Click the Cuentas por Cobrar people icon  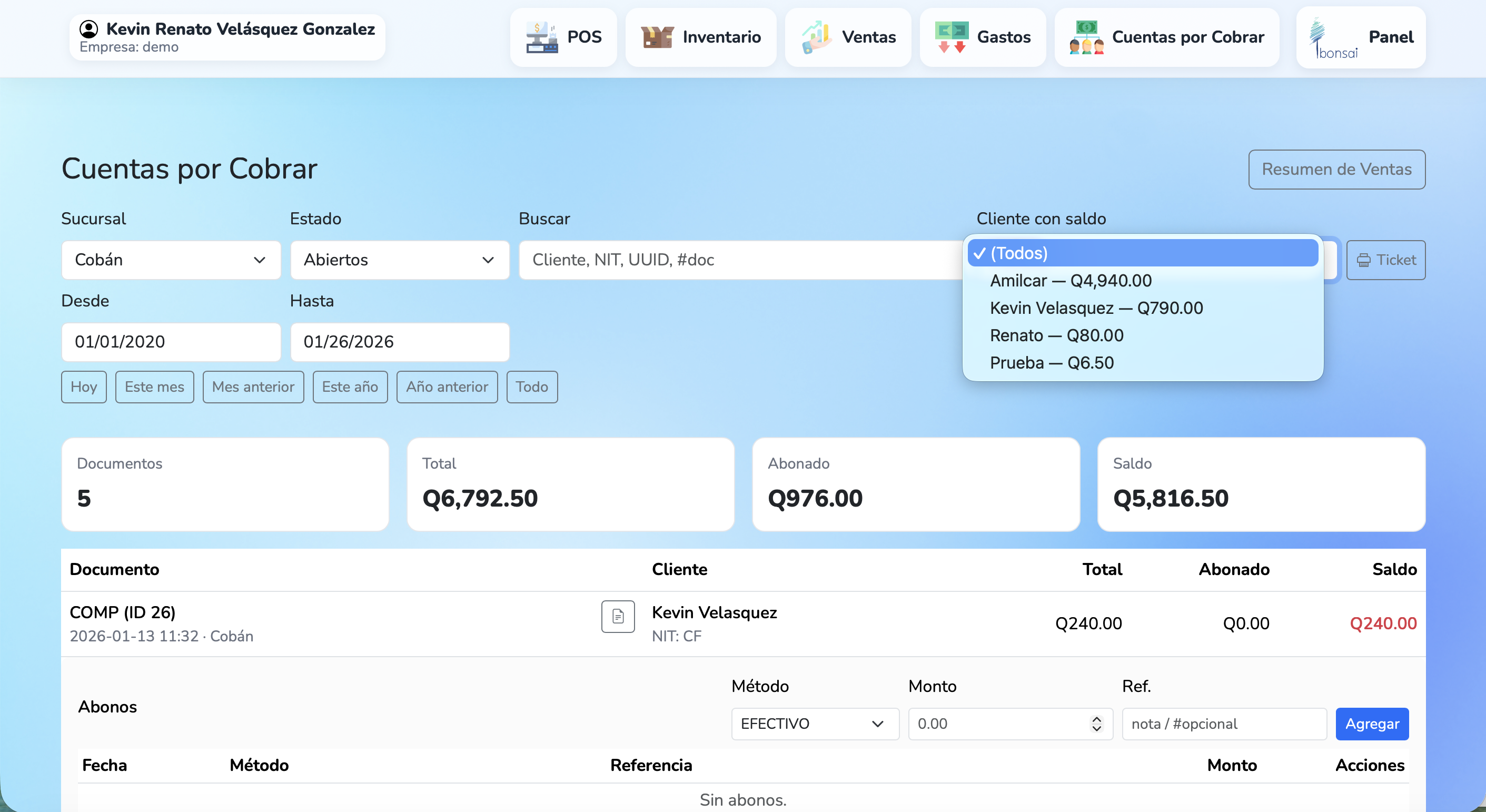pyautogui.click(x=1086, y=37)
